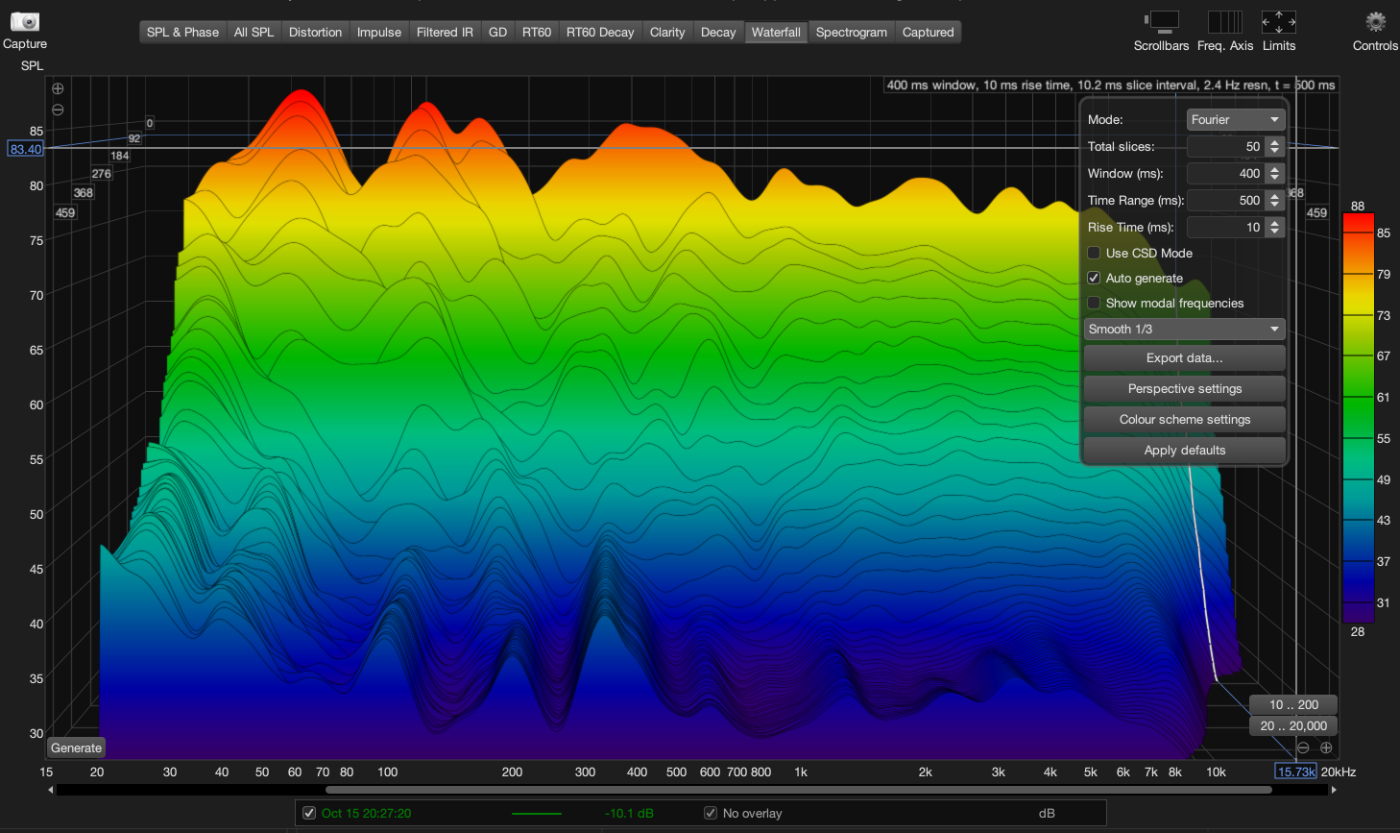Viewport: 1400px width, 833px height.
Task: Enable Show modal frequencies checkbox
Action: [1094, 303]
